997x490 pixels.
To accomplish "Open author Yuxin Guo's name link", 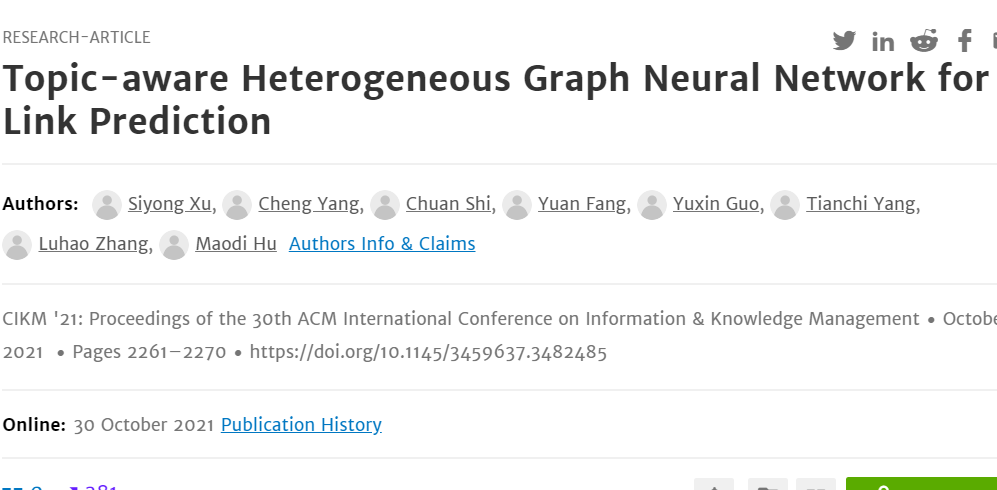I will [x=716, y=204].
